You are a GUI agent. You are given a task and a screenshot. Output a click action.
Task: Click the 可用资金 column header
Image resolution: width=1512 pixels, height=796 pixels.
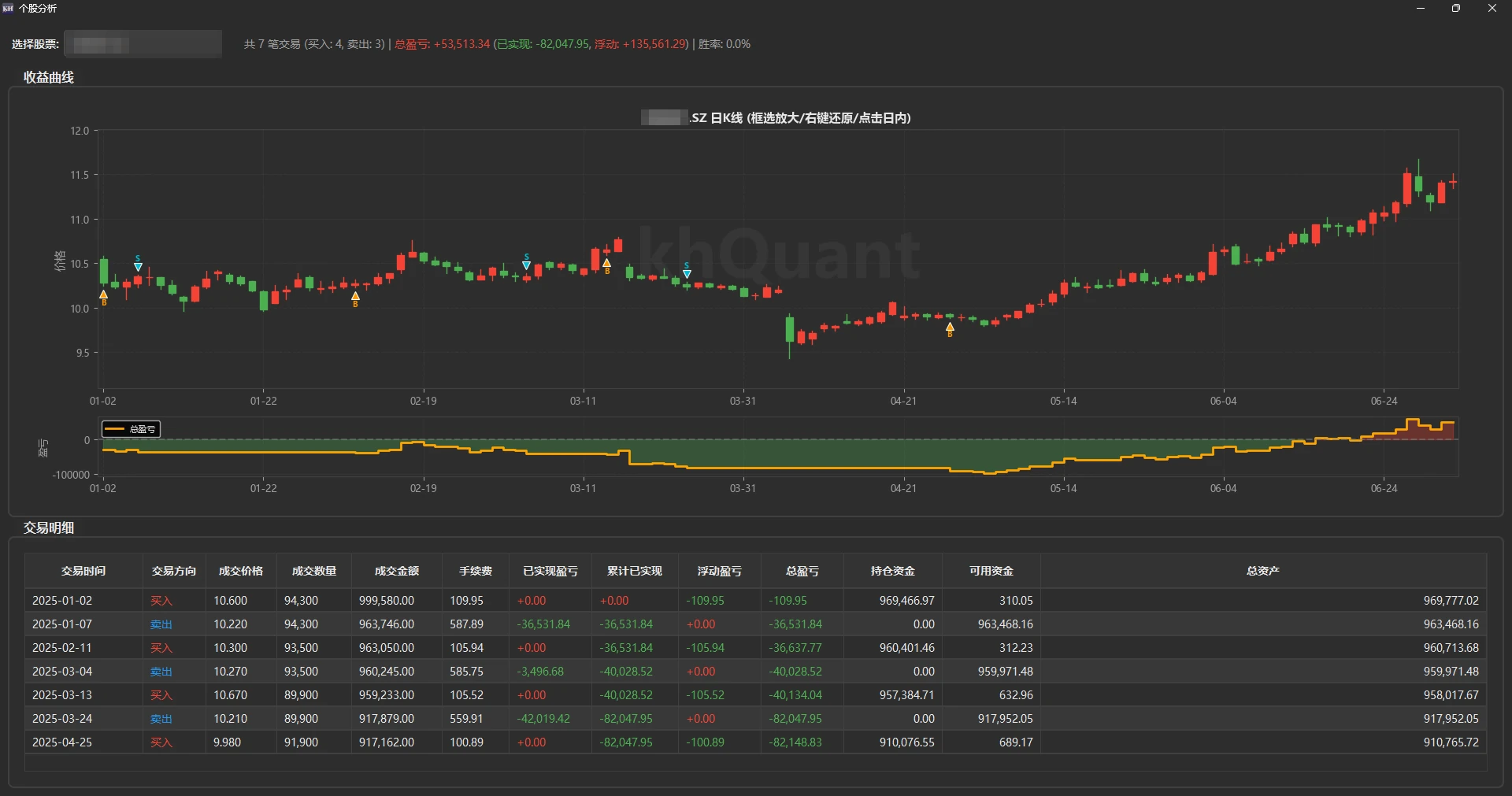click(x=991, y=571)
